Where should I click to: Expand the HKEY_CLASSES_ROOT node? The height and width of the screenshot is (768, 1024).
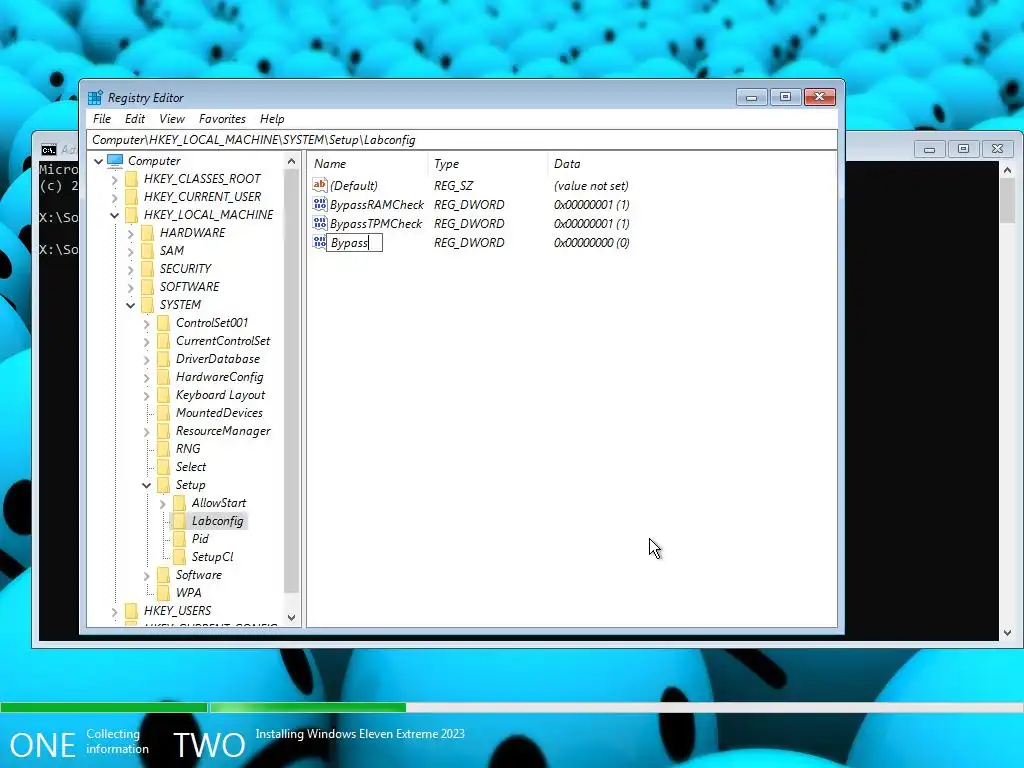[x=115, y=179]
